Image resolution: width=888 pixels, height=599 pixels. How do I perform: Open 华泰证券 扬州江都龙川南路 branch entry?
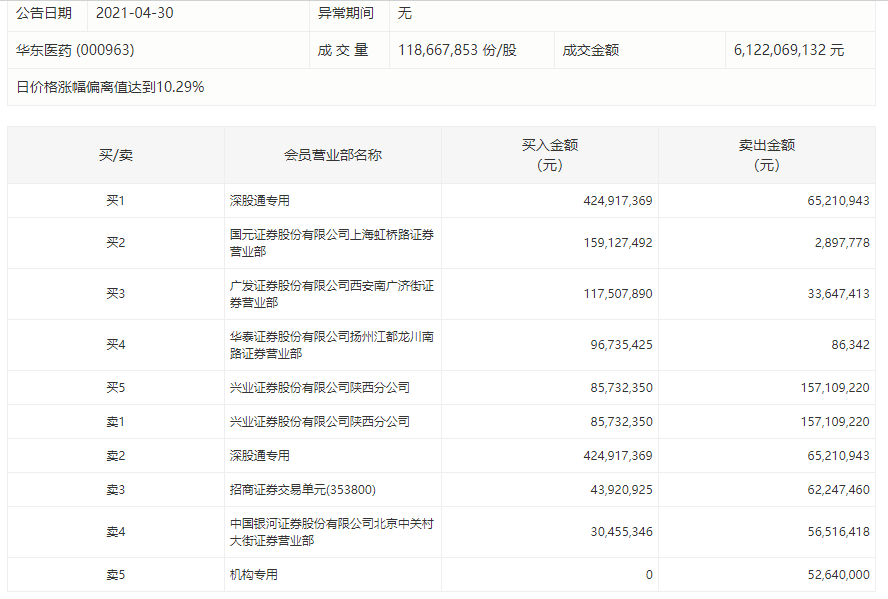(x=331, y=345)
